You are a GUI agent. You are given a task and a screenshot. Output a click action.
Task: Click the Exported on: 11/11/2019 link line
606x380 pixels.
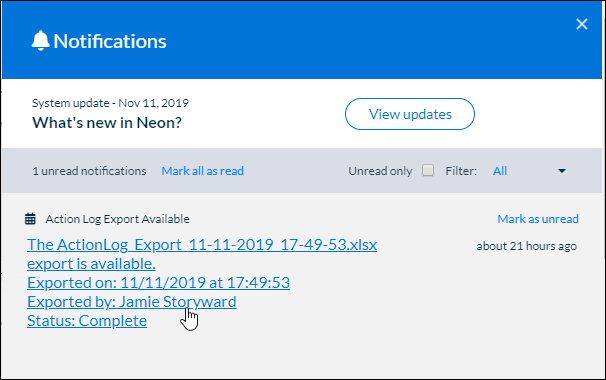pyautogui.click(x=158, y=283)
